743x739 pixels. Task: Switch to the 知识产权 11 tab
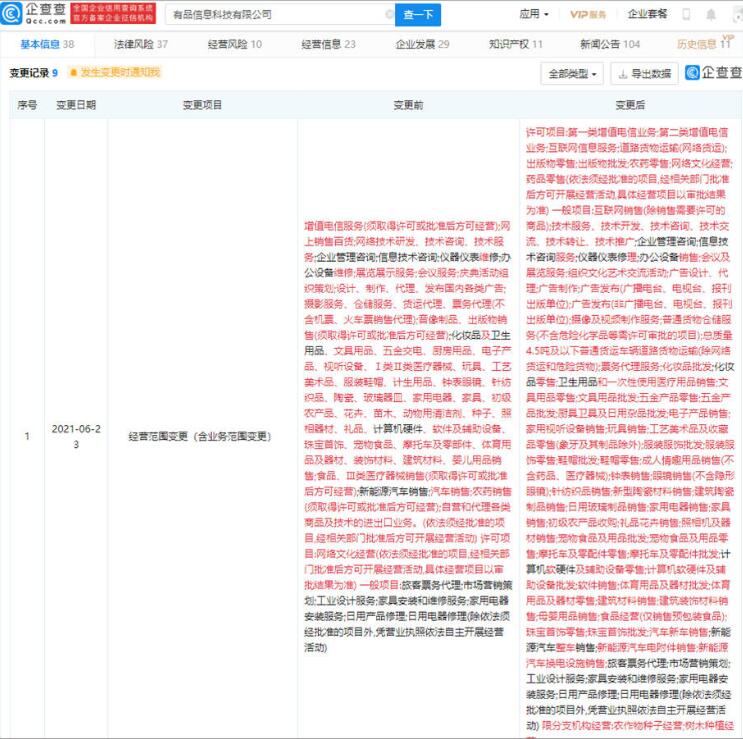tap(516, 45)
